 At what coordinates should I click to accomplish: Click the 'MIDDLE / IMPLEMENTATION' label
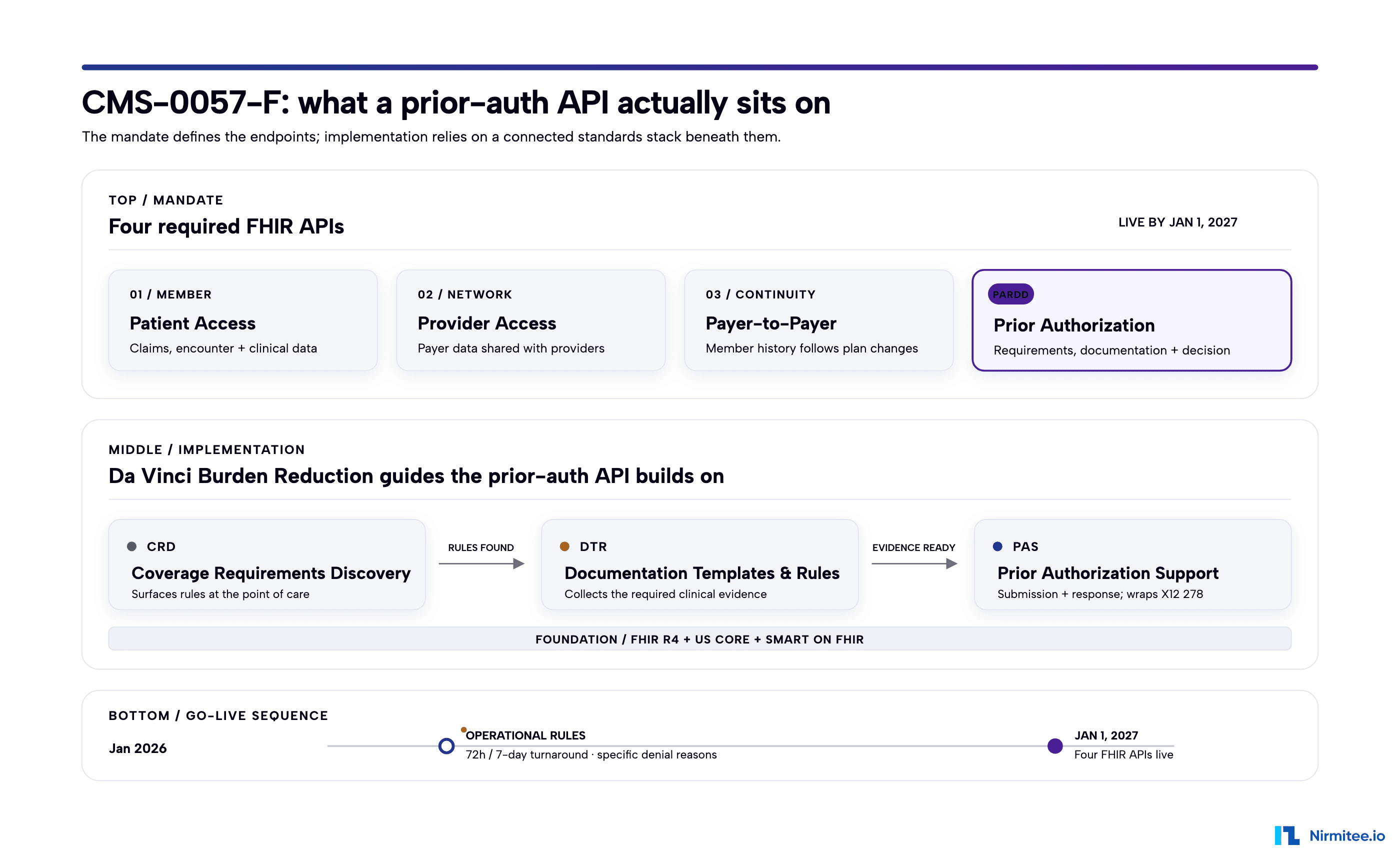click(x=206, y=449)
